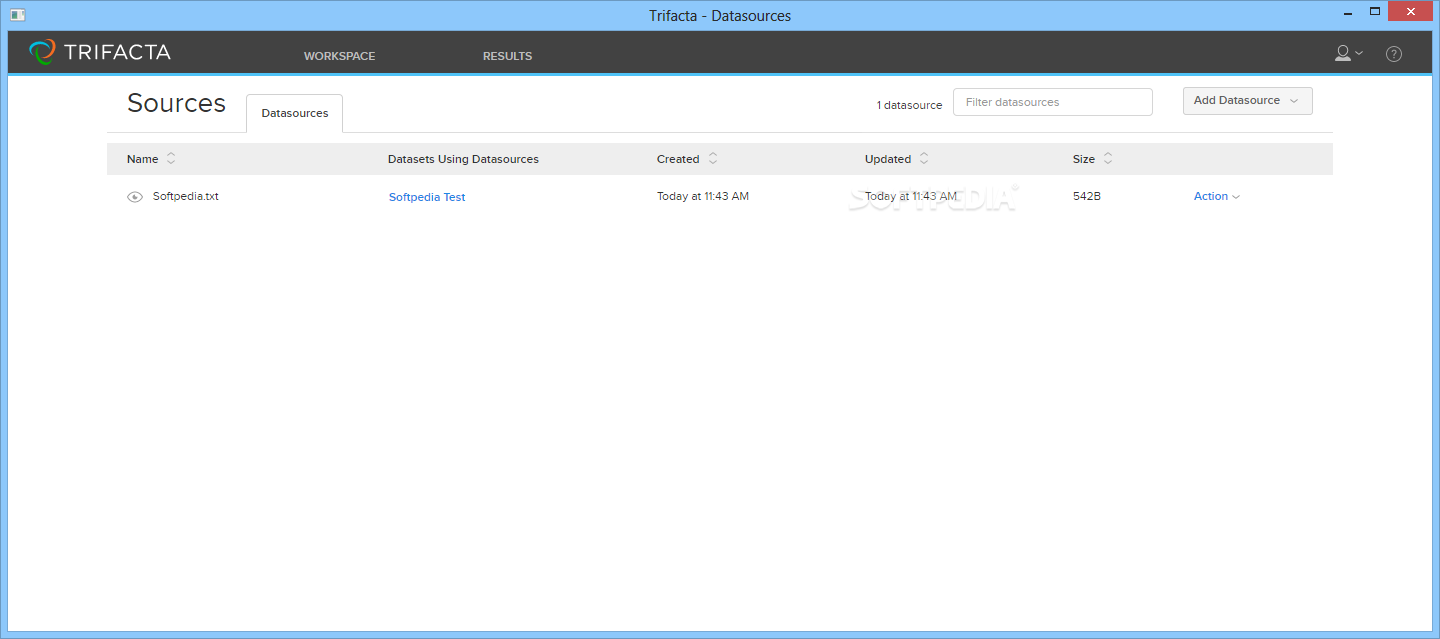Focus the Filter datasources field

(1052, 102)
